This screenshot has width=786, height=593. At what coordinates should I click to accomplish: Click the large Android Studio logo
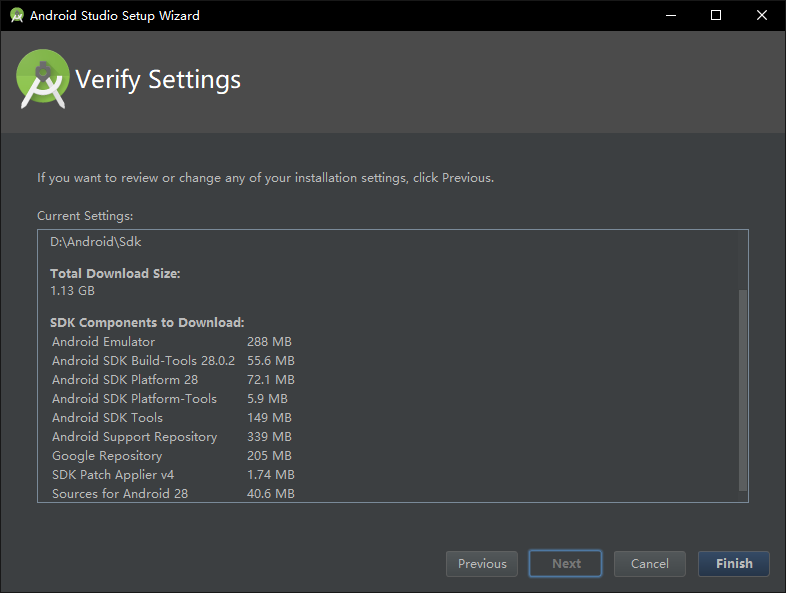tap(43, 79)
